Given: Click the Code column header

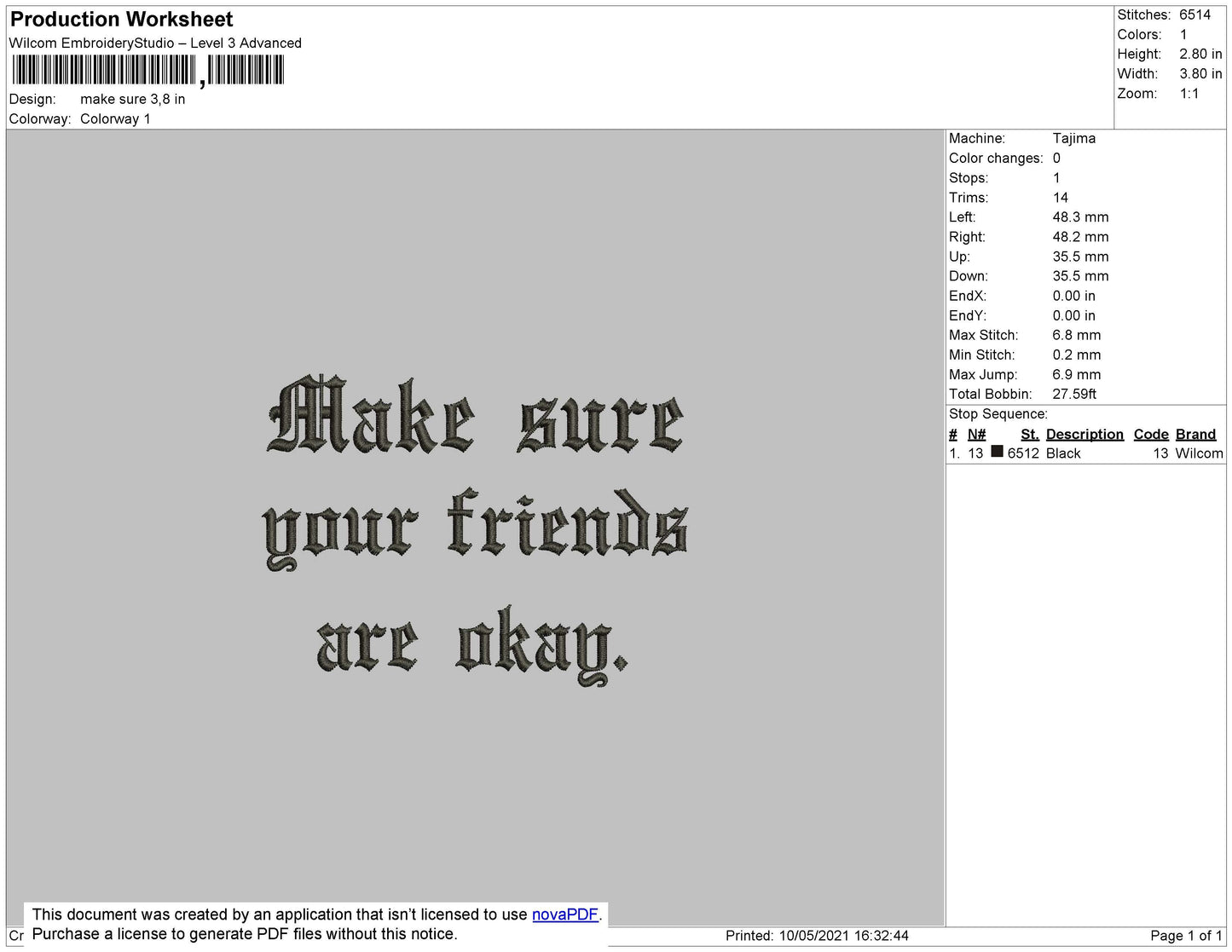Looking at the screenshot, I should pyautogui.click(x=1151, y=434).
